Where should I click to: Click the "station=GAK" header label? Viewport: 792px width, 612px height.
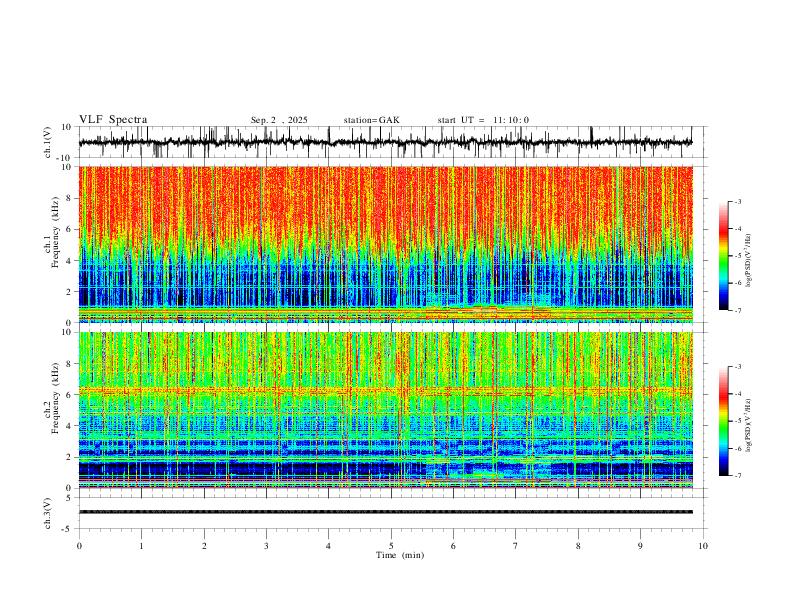tap(371, 120)
